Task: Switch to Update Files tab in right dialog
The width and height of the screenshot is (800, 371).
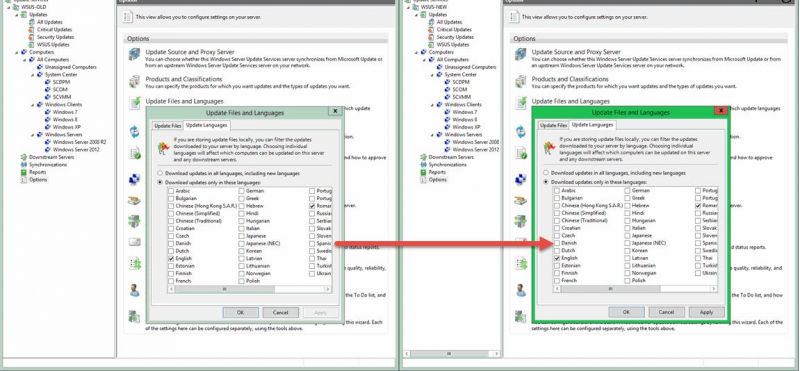Action: [x=554, y=125]
